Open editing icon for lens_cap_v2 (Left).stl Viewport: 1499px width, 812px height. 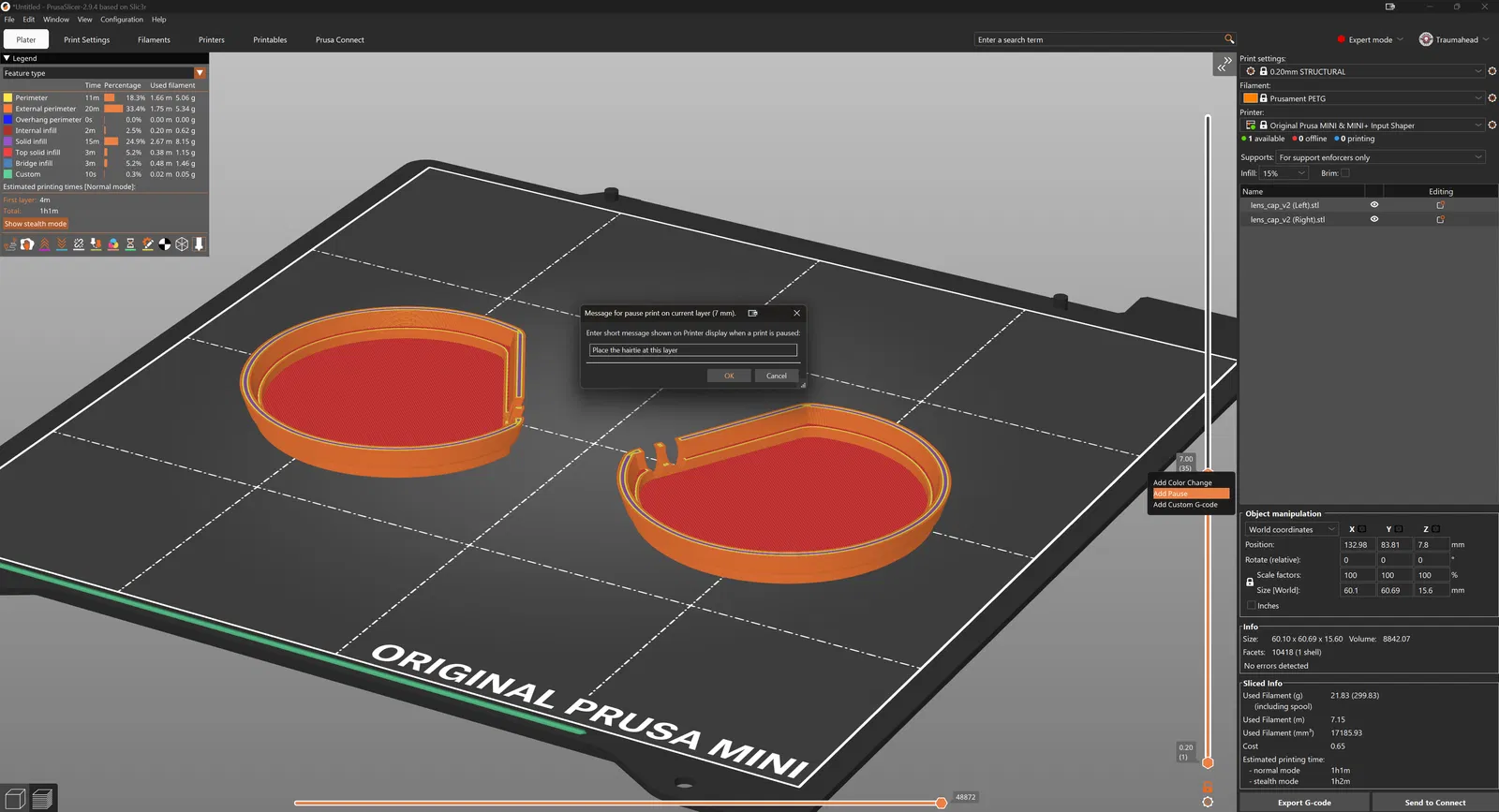point(1441,205)
